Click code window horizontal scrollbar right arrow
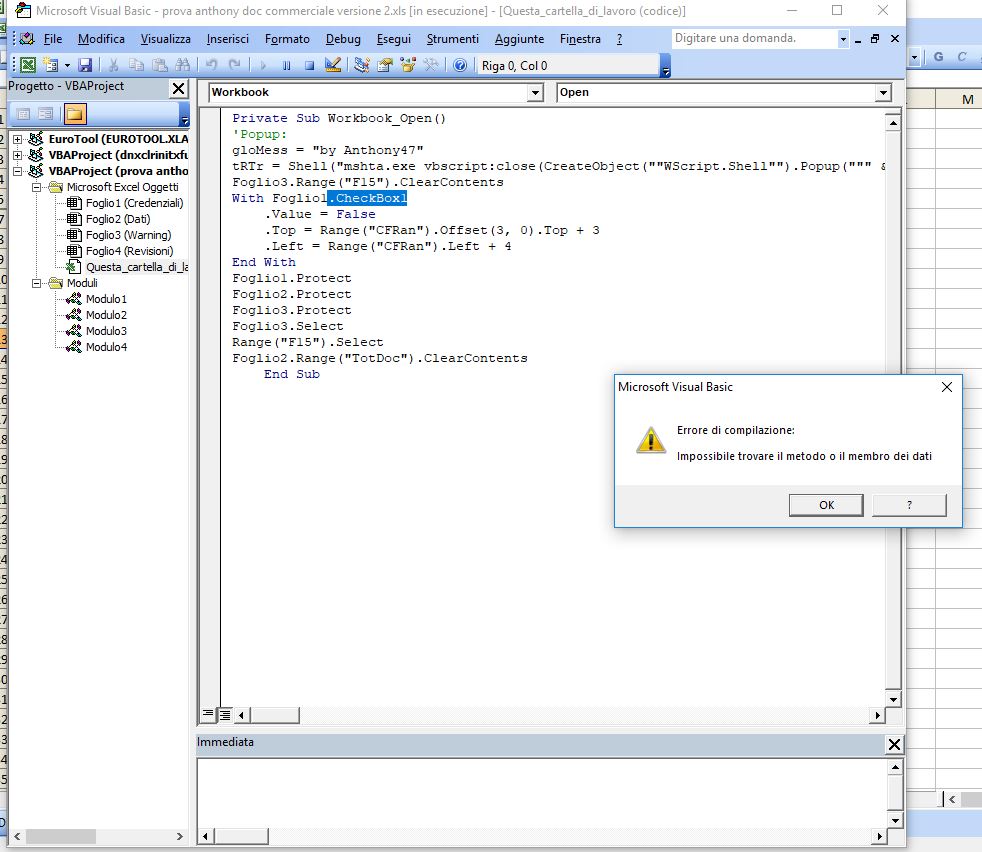The height and width of the screenshot is (852, 982). pyautogui.click(x=877, y=715)
